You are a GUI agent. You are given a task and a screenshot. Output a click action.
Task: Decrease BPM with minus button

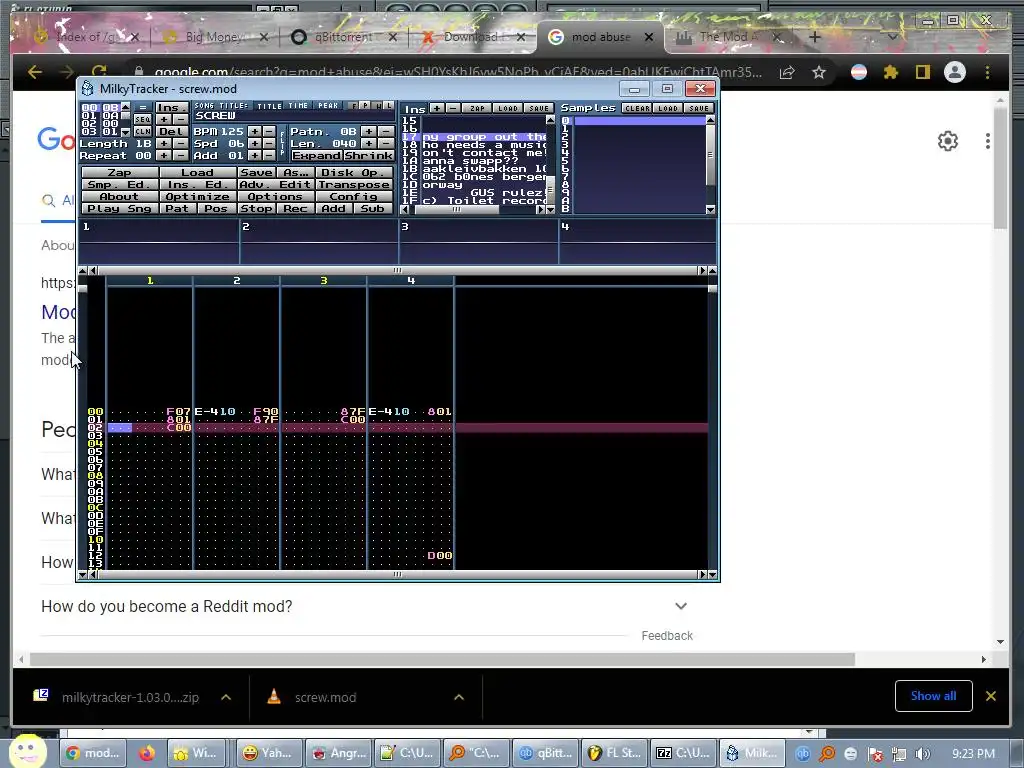pos(269,131)
